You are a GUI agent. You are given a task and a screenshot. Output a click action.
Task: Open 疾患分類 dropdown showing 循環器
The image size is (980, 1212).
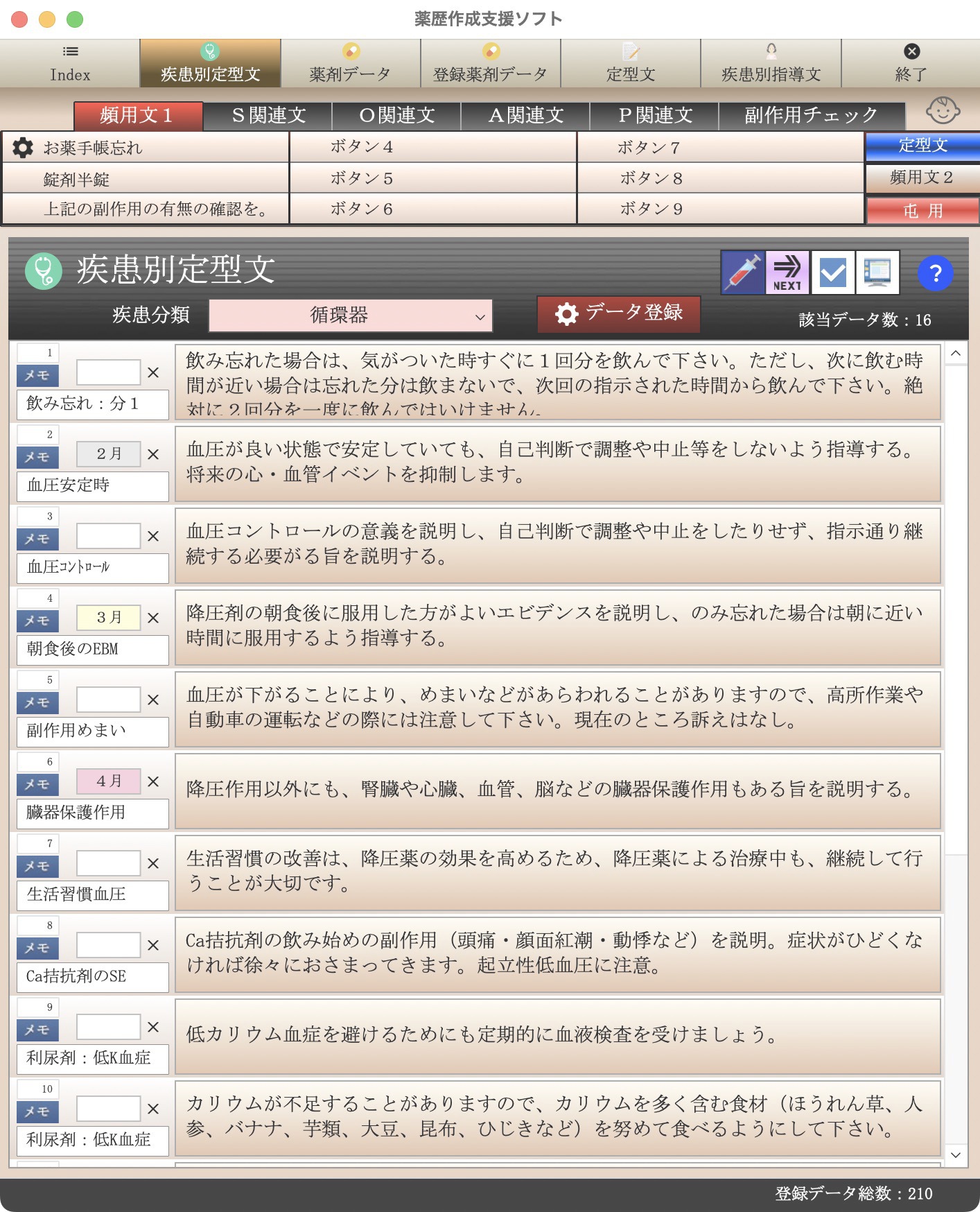351,315
